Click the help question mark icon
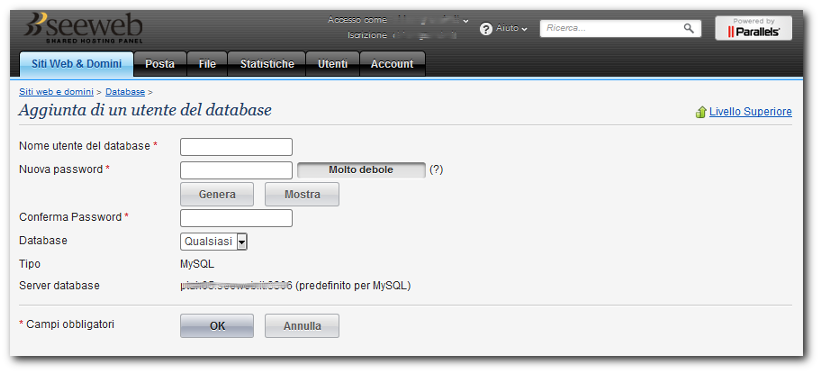This screenshot has height=373, width=820. click(x=486, y=29)
